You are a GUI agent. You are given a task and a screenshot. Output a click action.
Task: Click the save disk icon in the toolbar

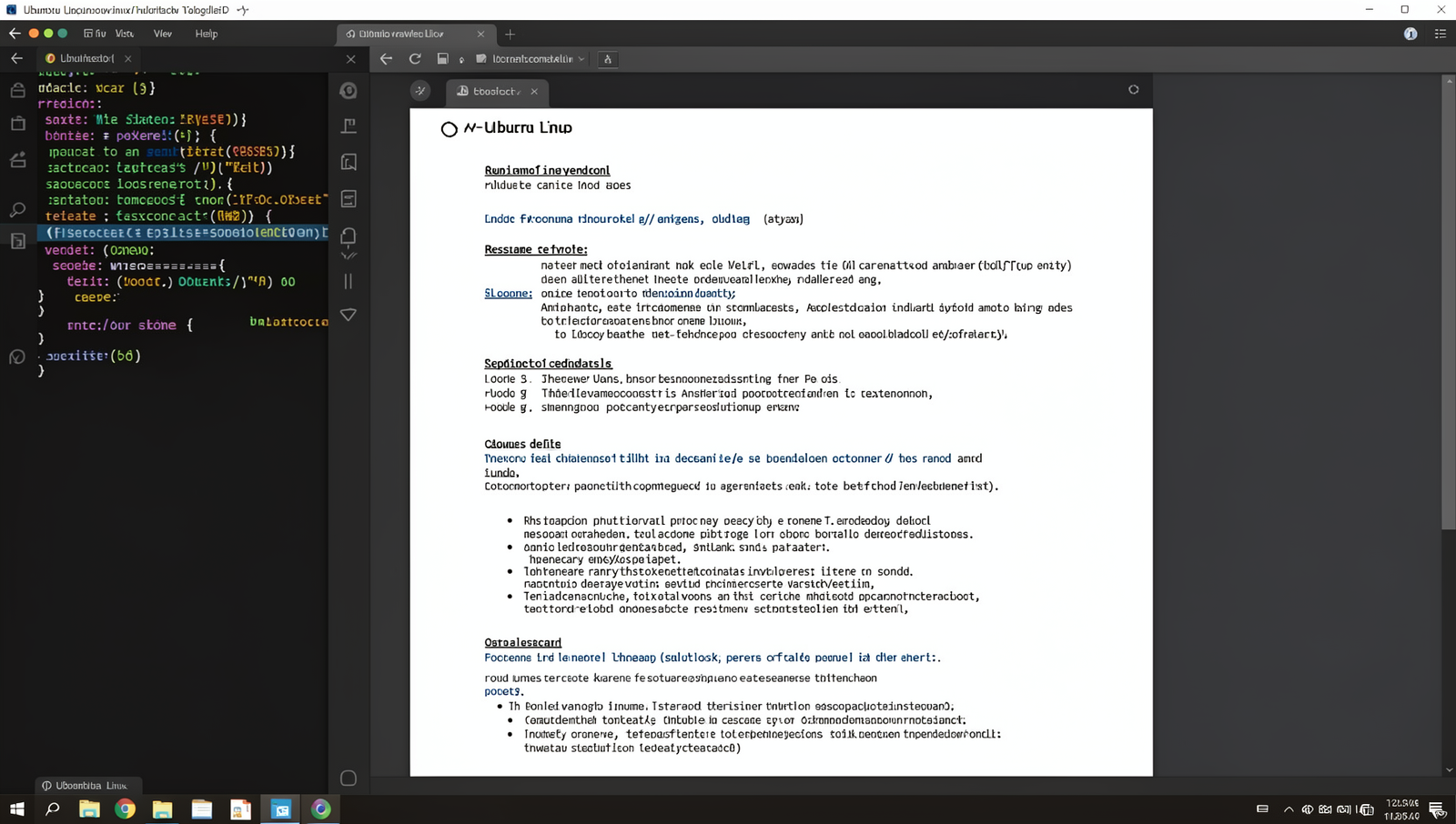(442, 59)
